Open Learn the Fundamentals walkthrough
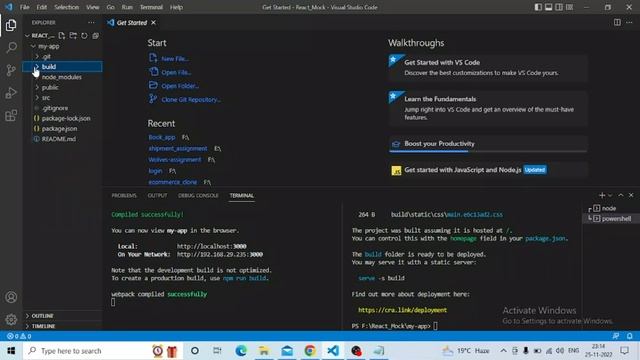The width and height of the screenshot is (640, 360). [488, 108]
